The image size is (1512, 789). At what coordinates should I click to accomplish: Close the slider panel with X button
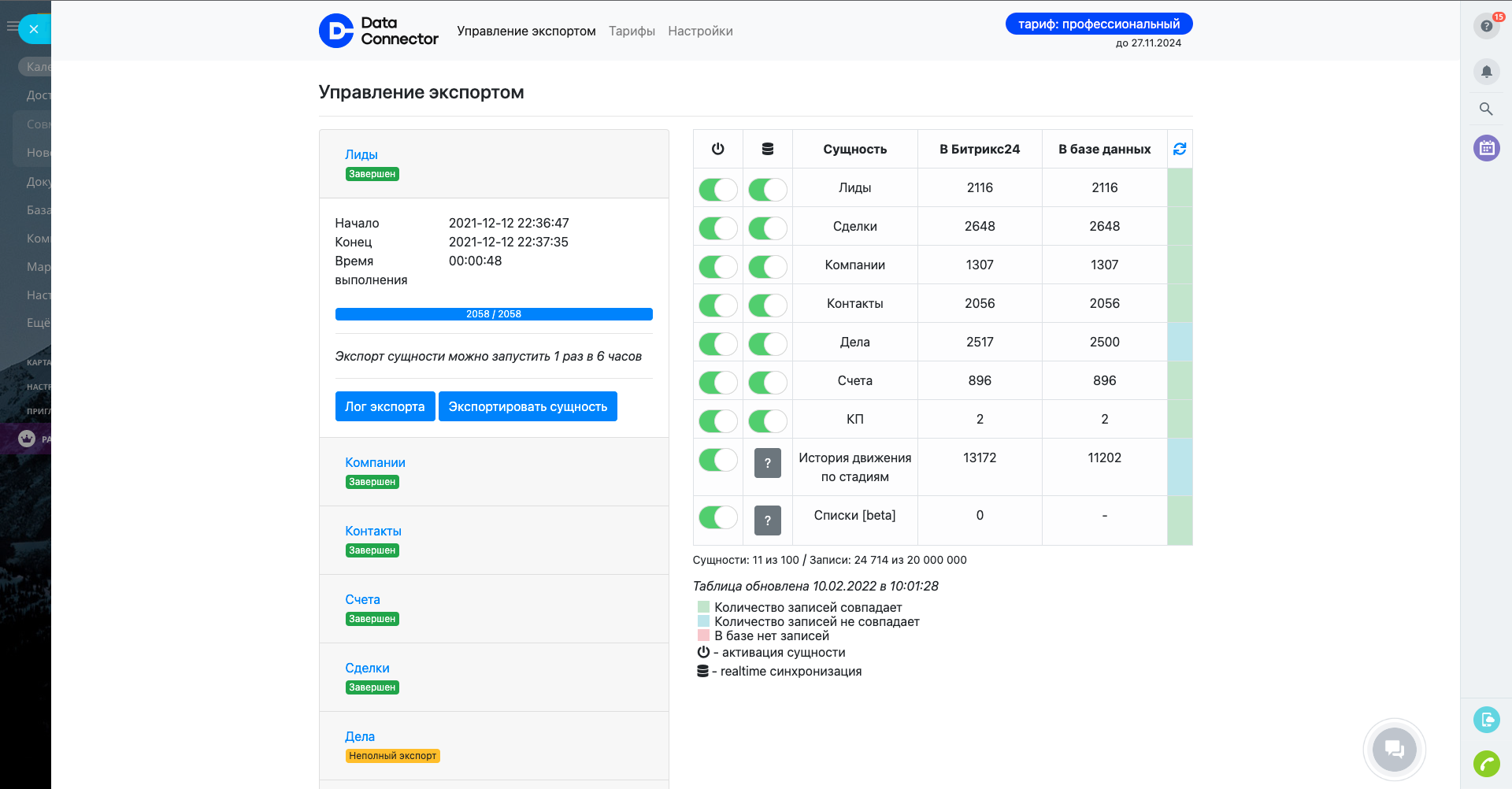tap(34, 29)
